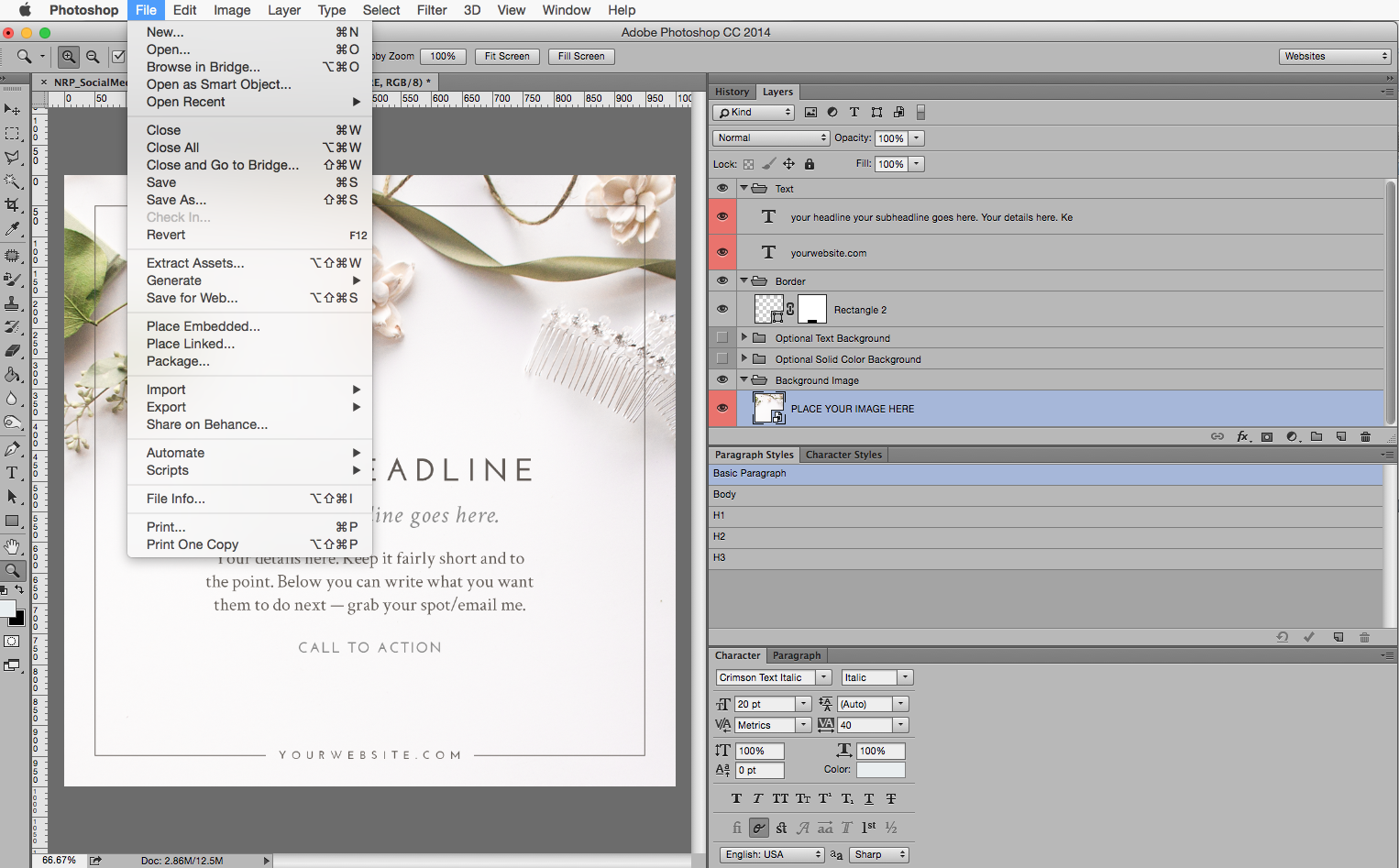Hide the yourwebsite.com text layer
Image resolution: width=1399 pixels, height=868 pixels.
click(722, 252)
